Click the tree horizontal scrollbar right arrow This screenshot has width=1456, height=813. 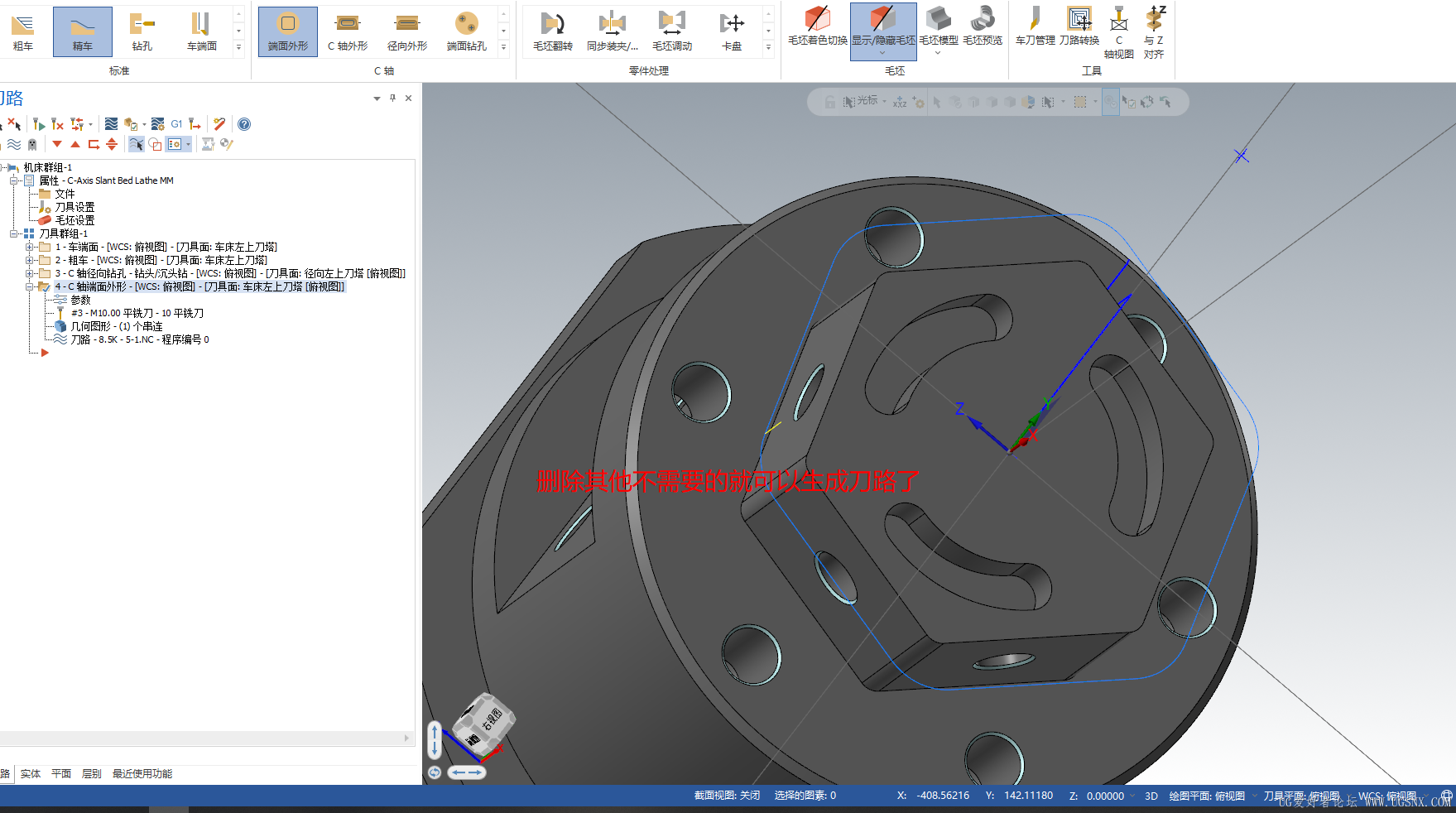click(406, 738)
